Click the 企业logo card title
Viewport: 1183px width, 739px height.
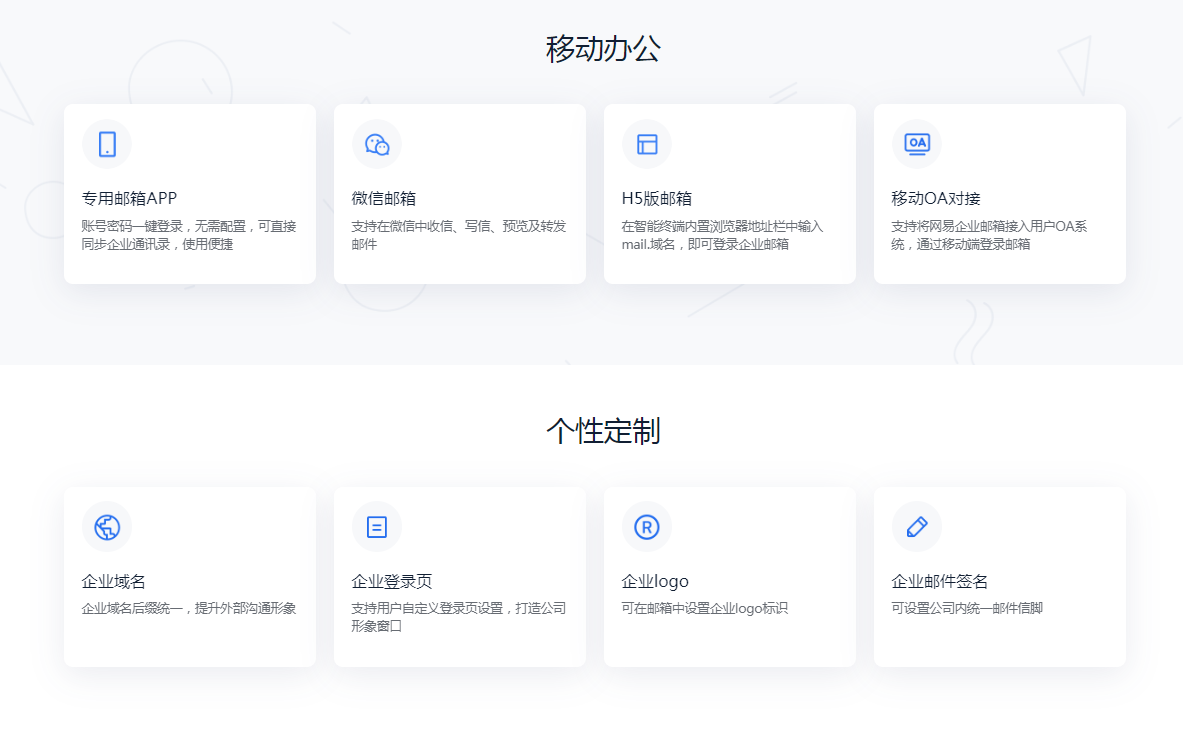pos(655,581)
